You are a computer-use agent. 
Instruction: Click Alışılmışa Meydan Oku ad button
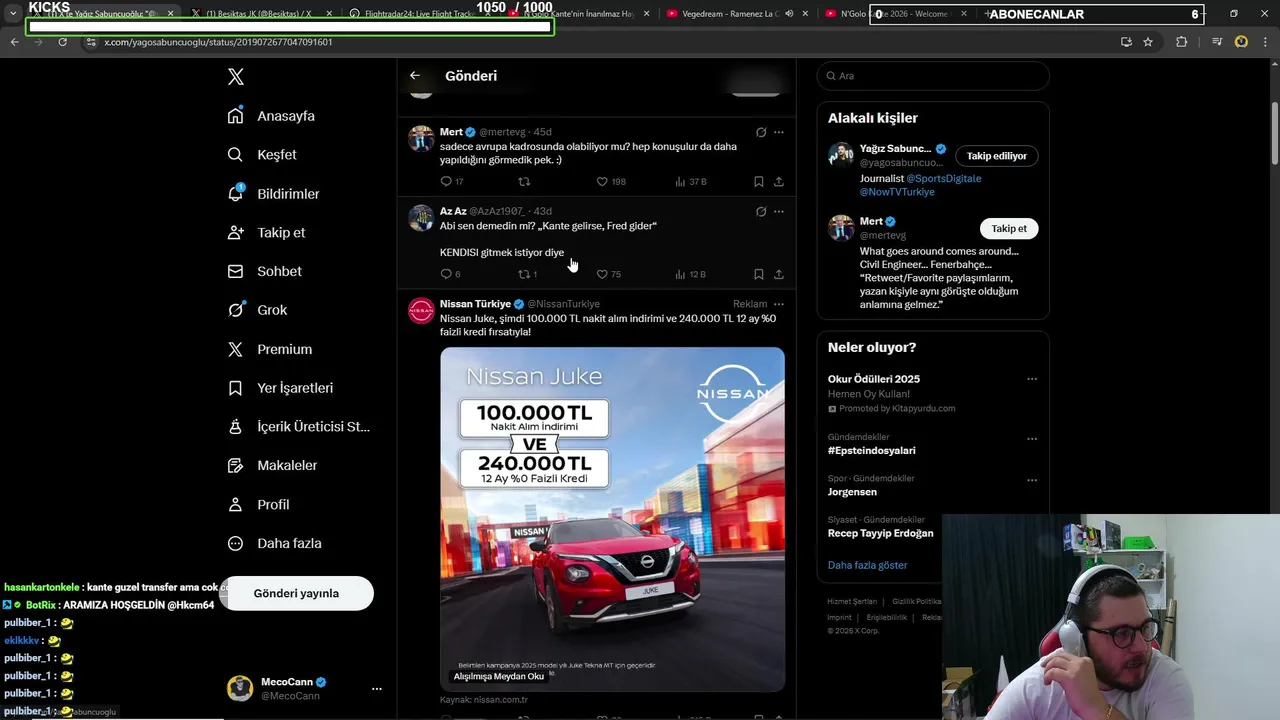499,676
